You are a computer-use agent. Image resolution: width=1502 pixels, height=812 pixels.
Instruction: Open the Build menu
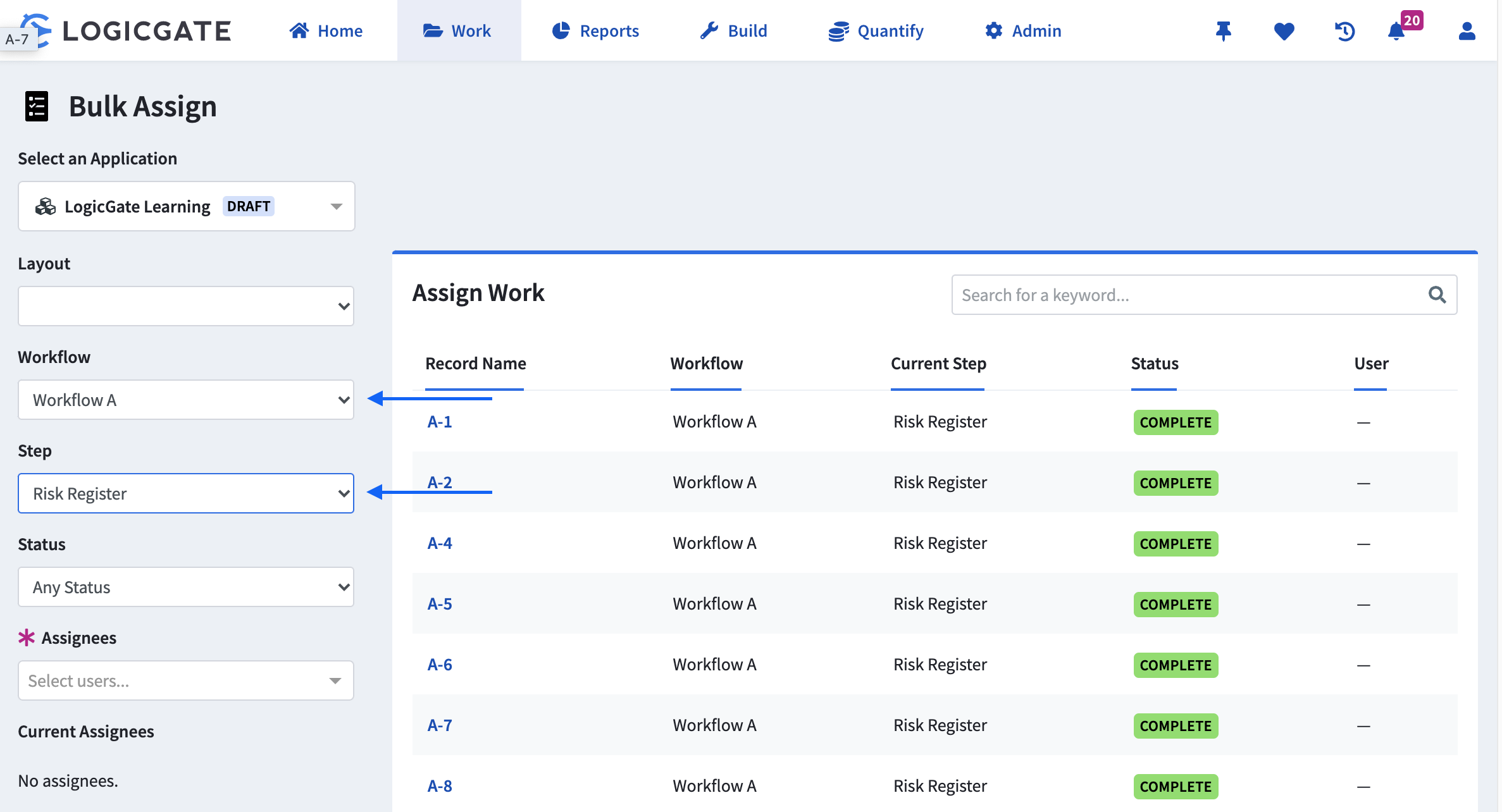click(734, 30)
